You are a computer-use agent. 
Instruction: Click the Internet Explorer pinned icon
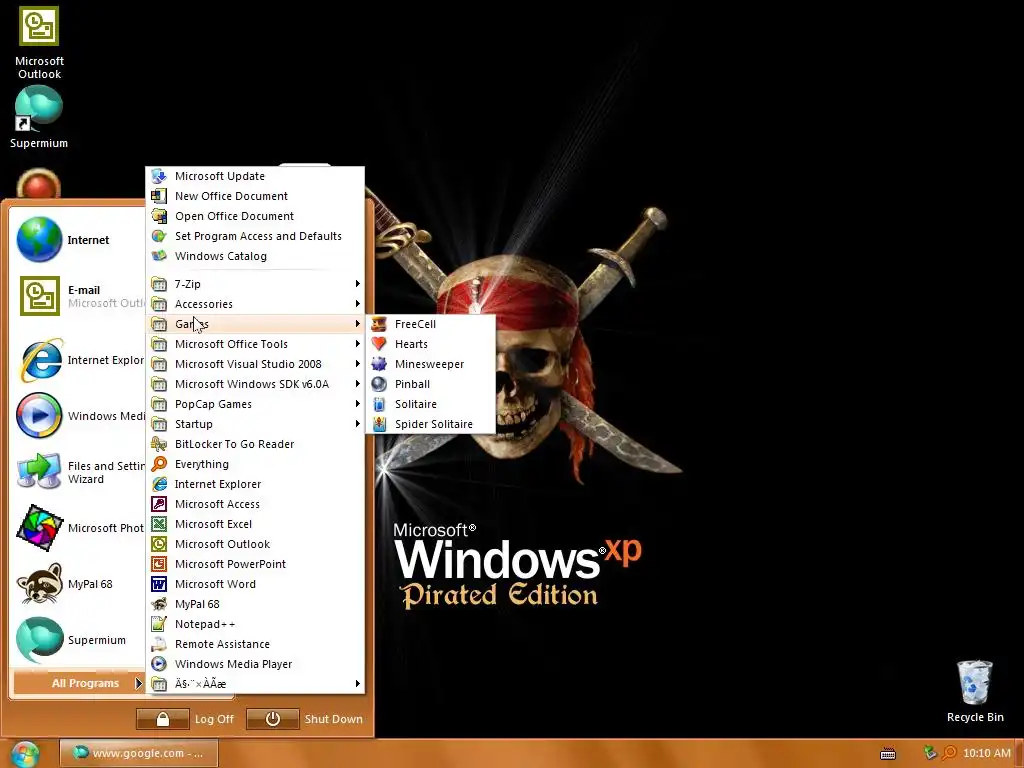40,360
